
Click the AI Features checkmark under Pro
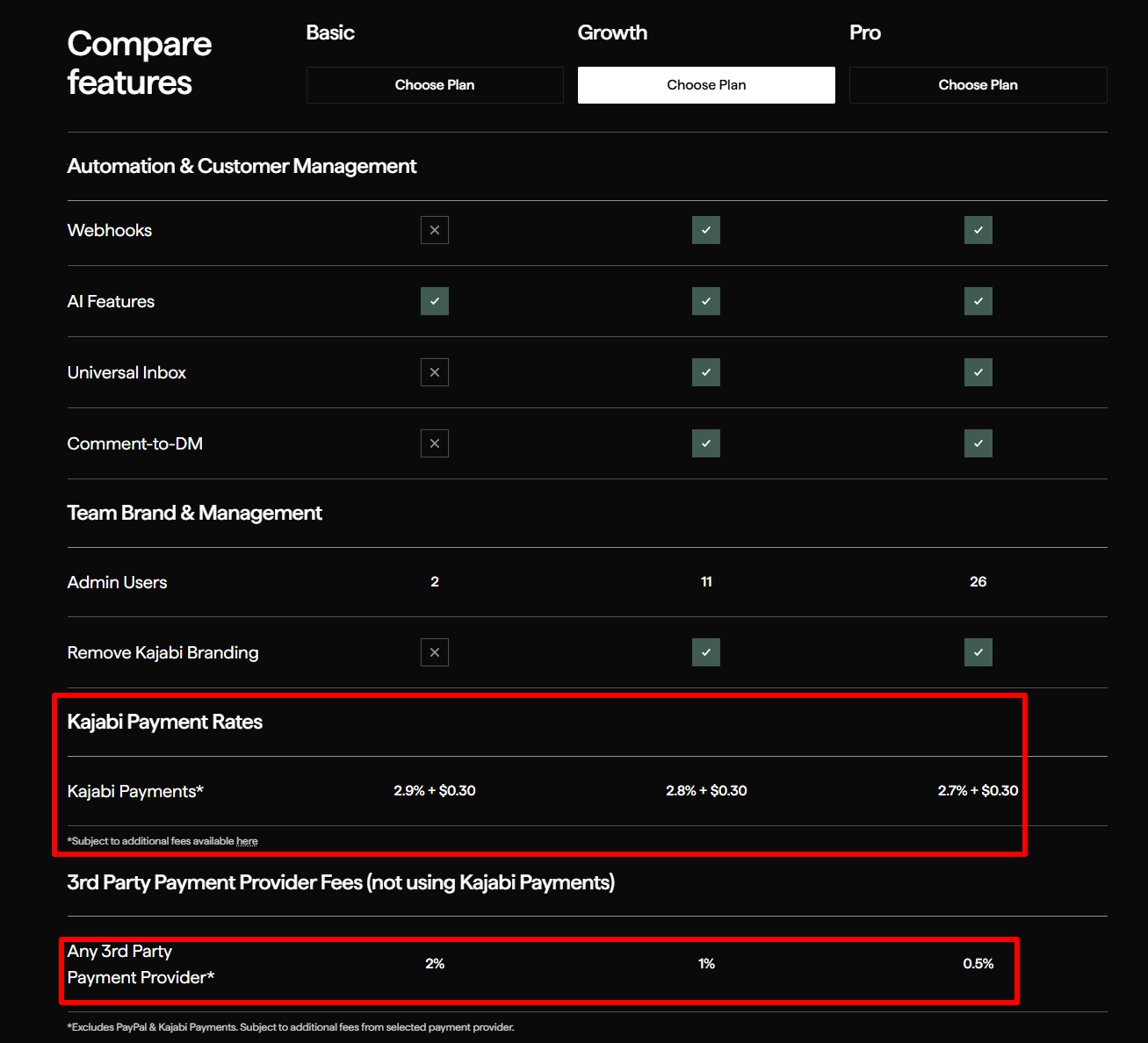(978, 301)
